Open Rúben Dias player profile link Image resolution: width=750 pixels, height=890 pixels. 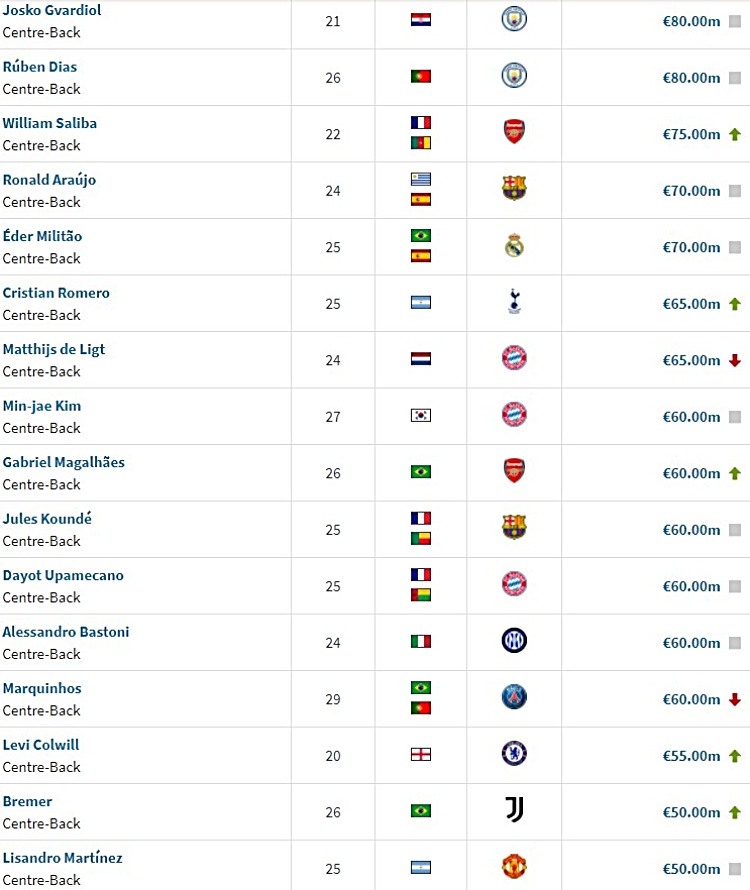point(40,67)
